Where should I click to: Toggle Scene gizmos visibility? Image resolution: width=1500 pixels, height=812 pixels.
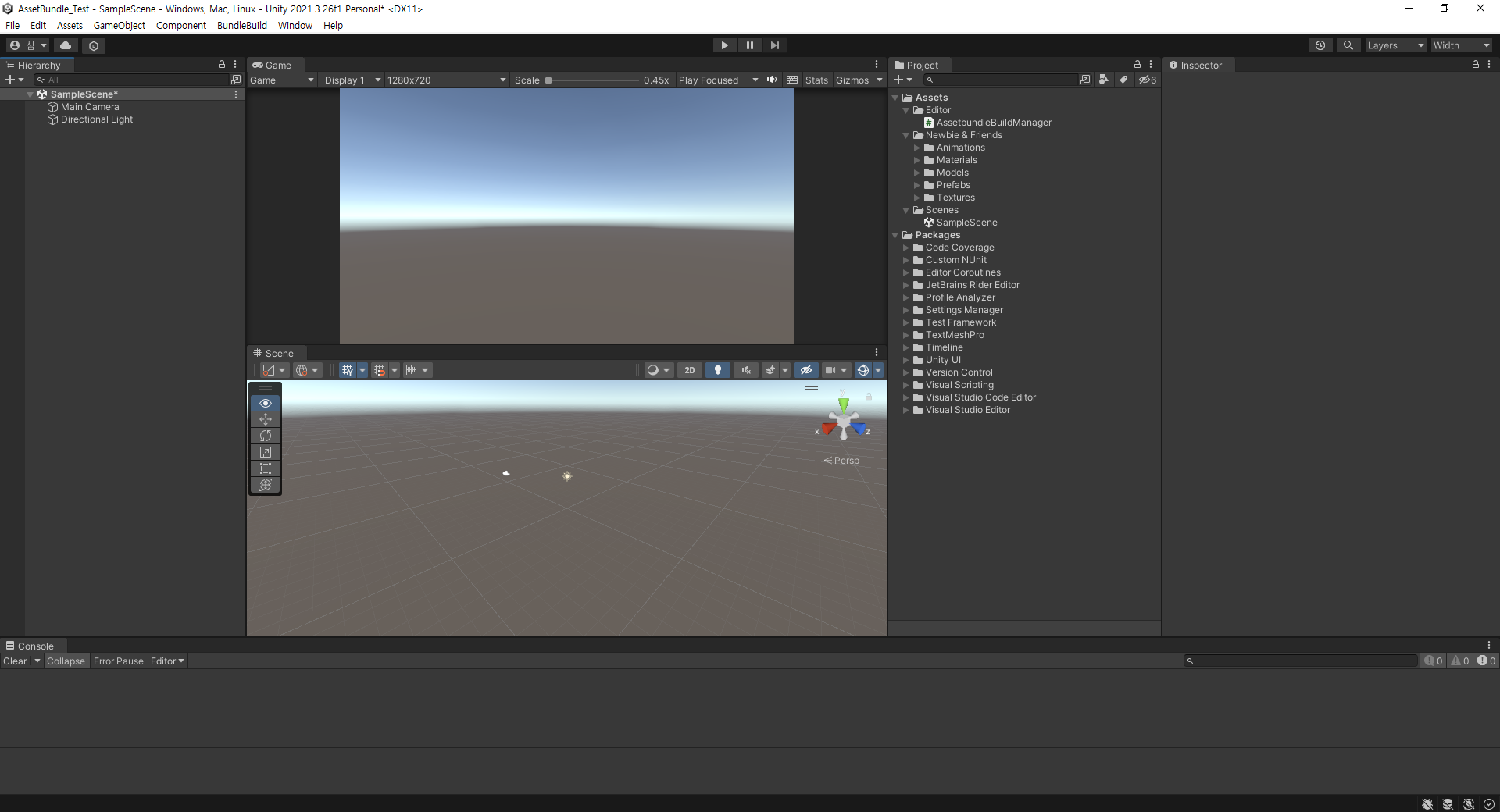[x=862, y=370]
